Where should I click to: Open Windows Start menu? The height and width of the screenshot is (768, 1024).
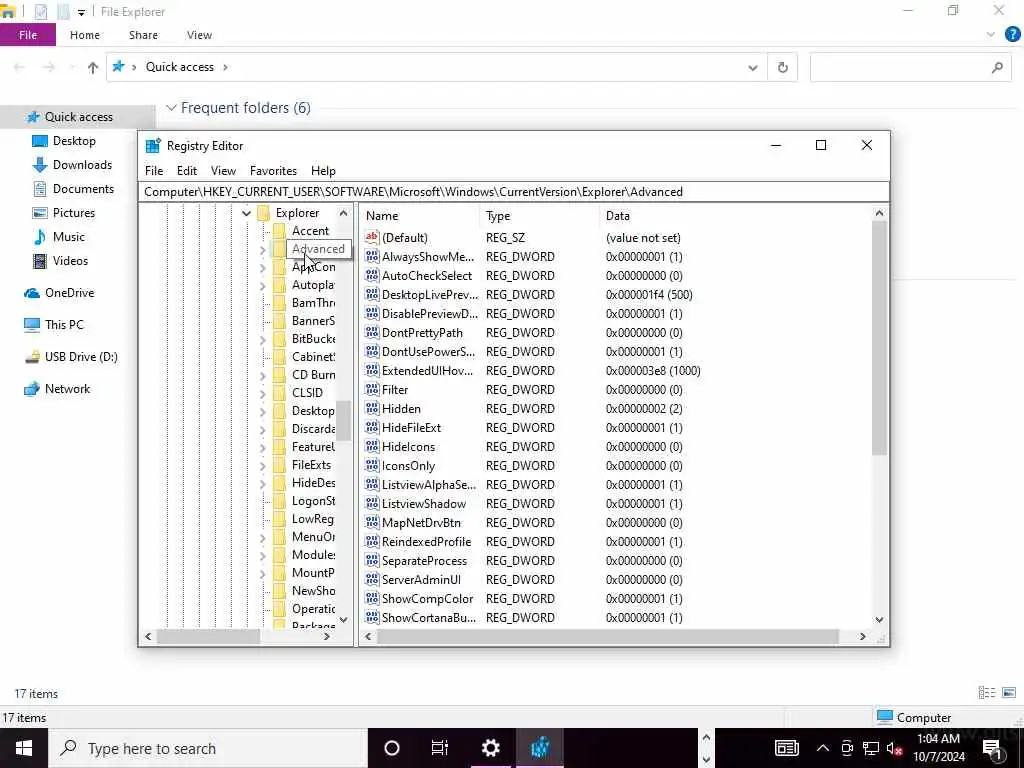point(24,748)
